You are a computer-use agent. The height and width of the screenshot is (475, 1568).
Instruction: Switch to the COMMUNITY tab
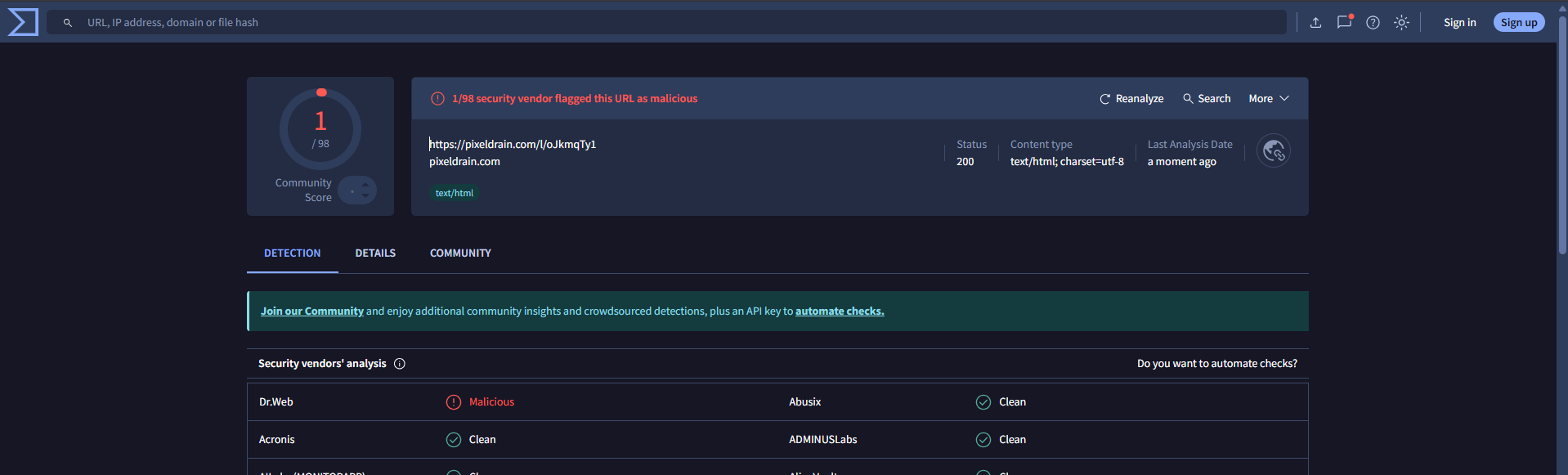(x=460, y=253)
